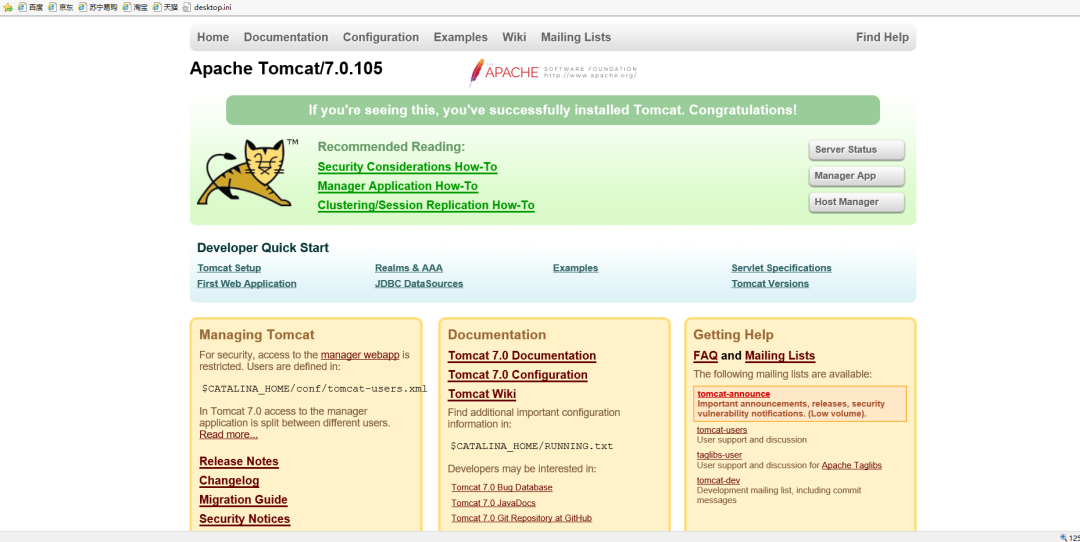Open the 天猫 favorites bookmark

(165, 8)
